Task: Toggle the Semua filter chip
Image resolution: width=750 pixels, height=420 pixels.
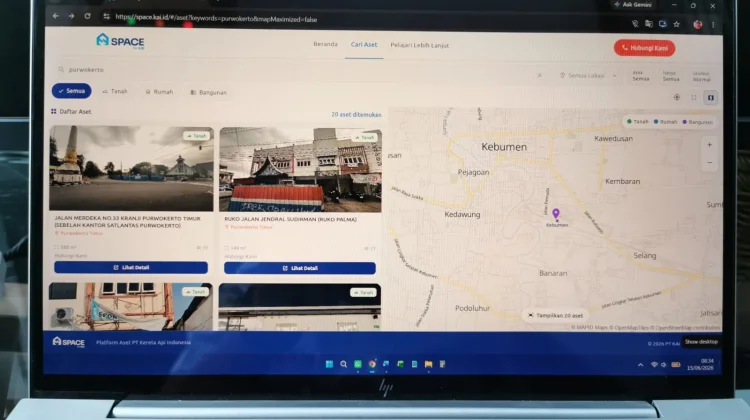Action: [x=71, y=90]
